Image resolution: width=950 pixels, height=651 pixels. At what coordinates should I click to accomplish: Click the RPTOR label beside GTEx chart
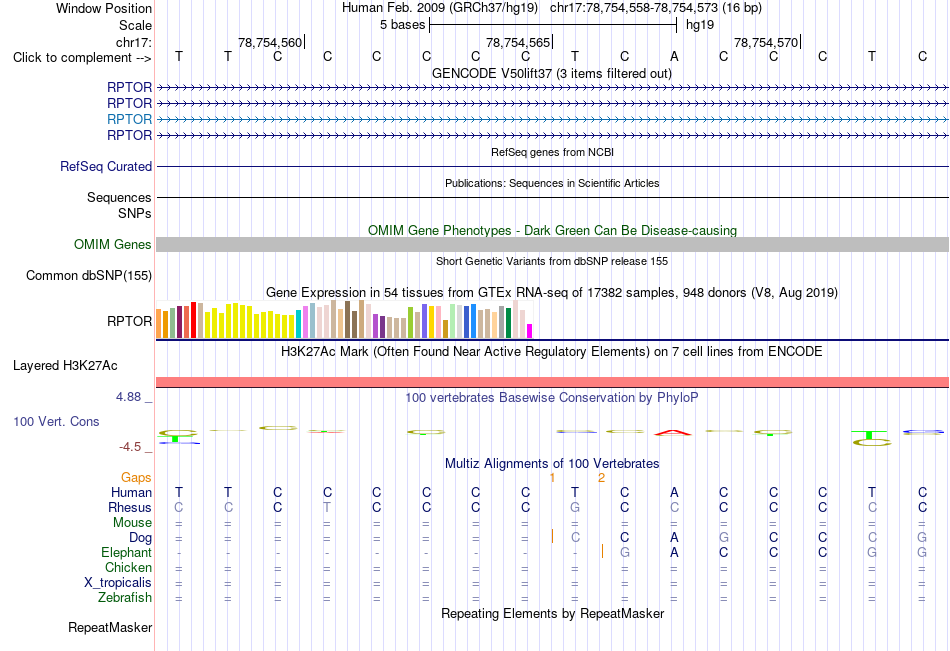(129, 321)
